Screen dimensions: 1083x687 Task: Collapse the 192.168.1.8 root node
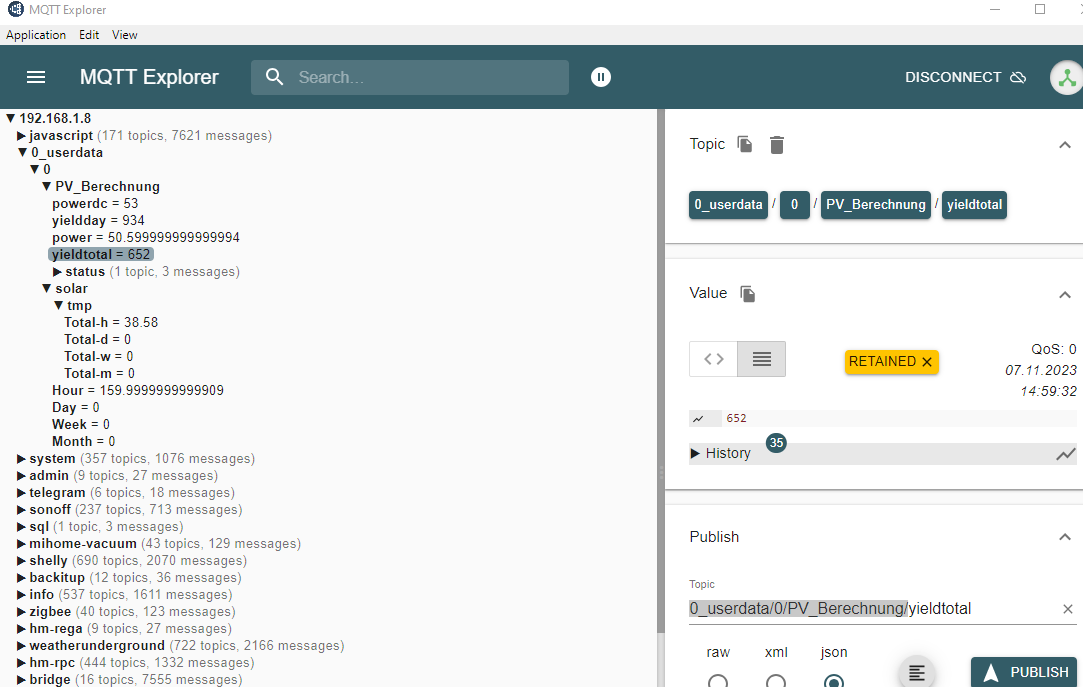click(10, 119)
